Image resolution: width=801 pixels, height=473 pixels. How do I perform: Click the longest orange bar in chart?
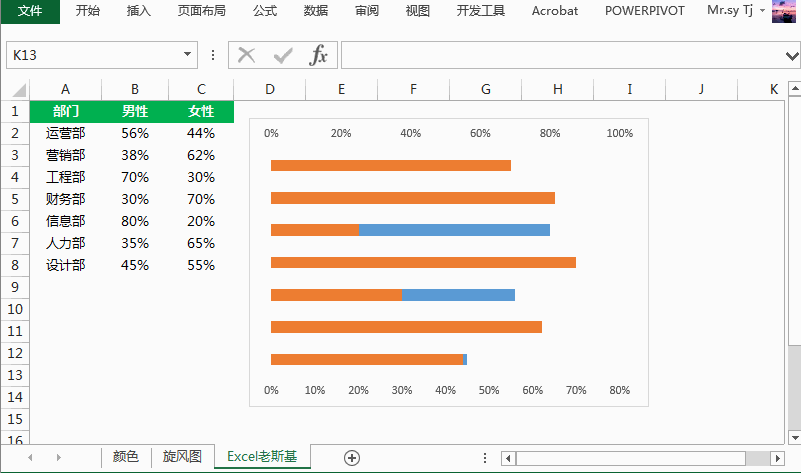(423, 263)
